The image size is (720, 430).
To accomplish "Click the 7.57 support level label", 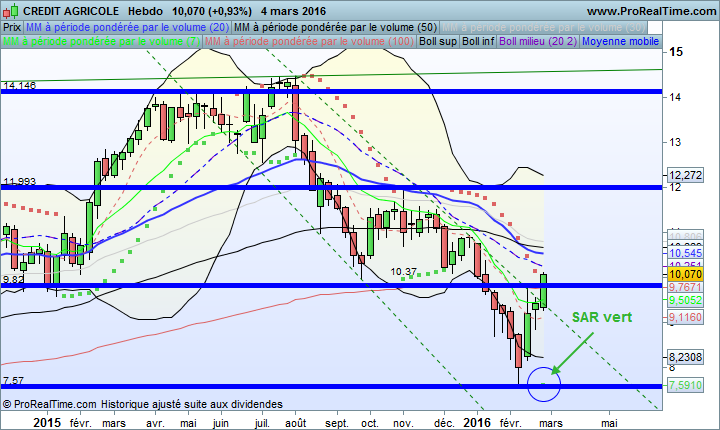I will 13,380.
